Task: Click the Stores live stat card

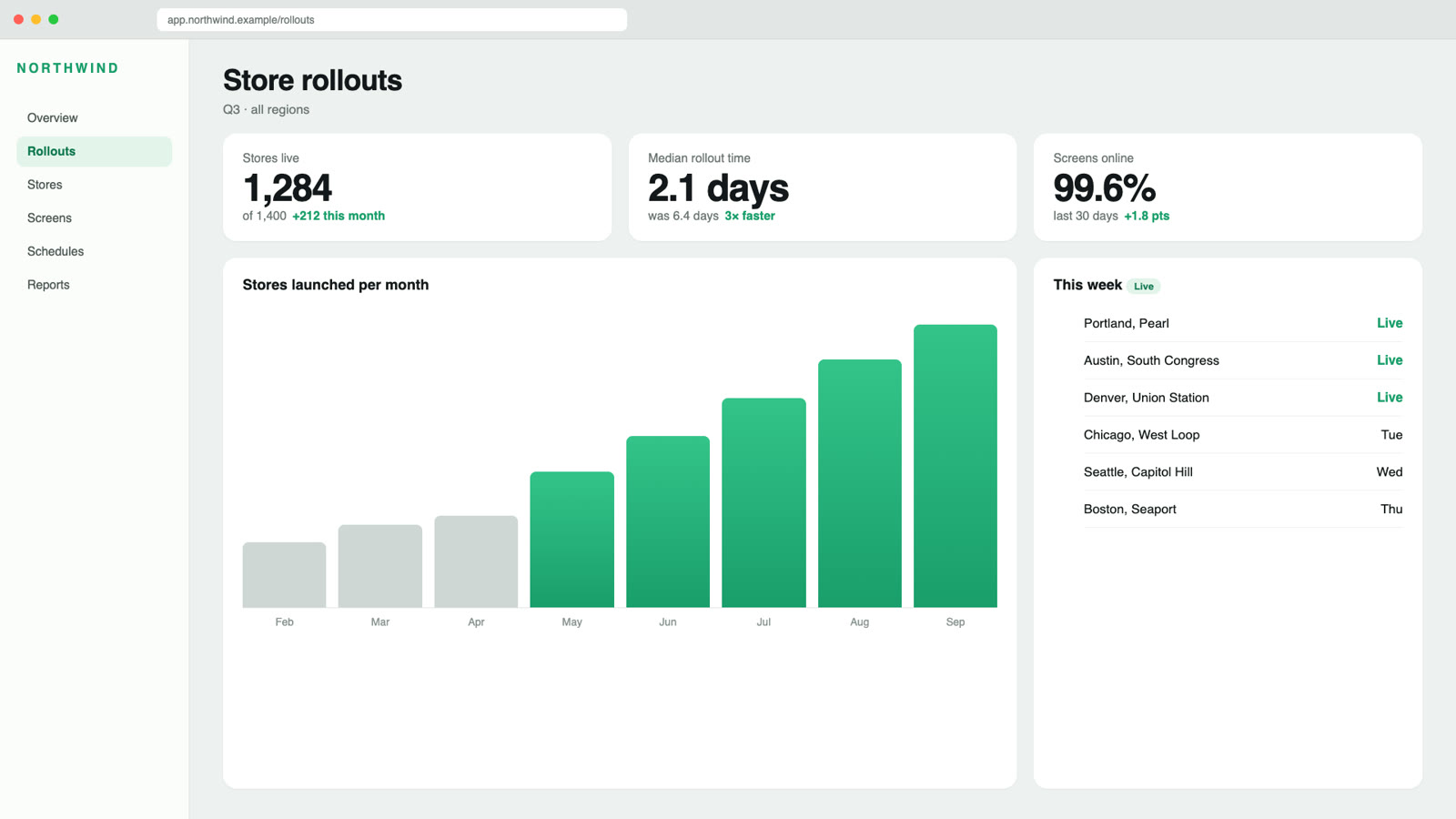Action: pos(417,187)
